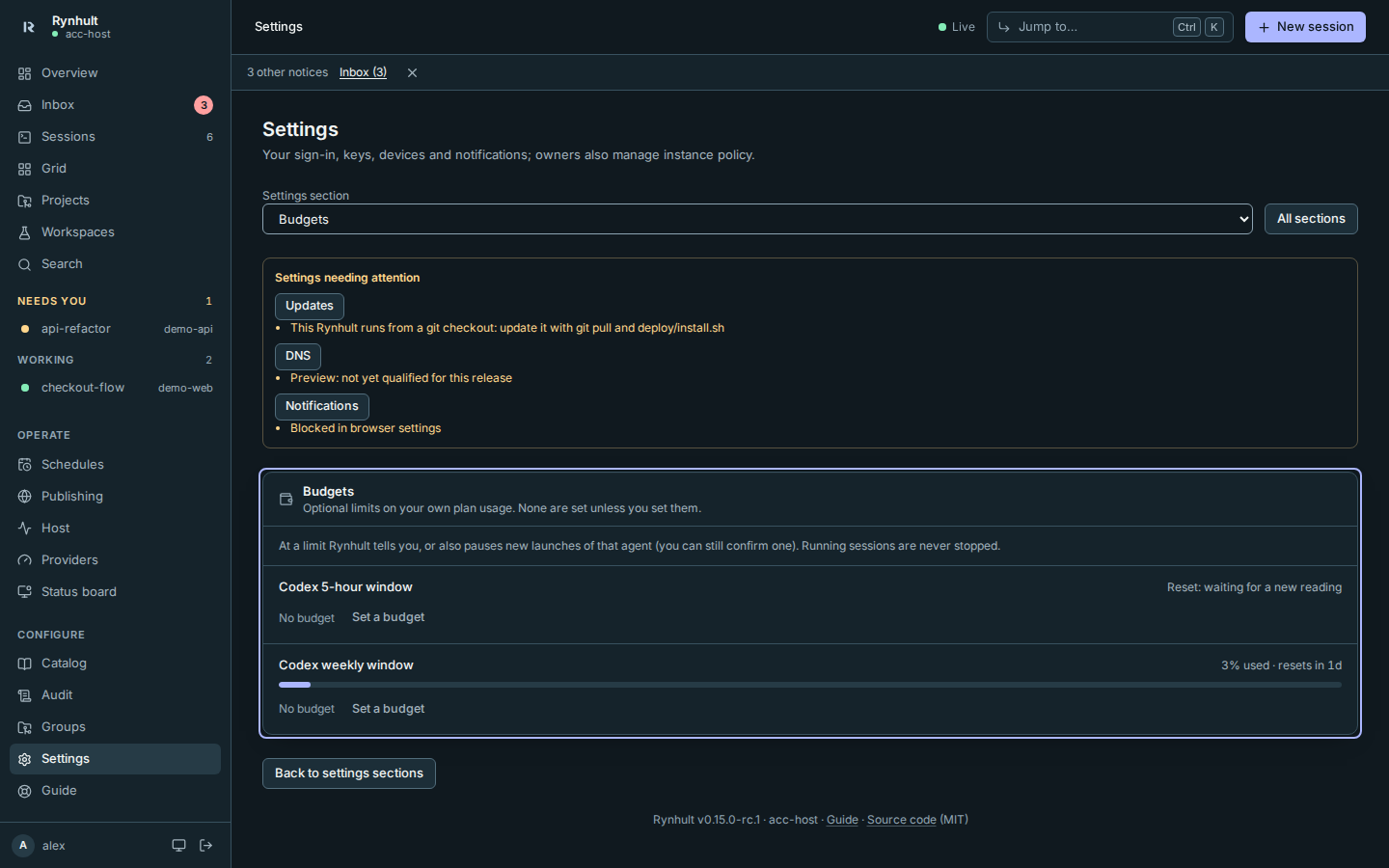Viewport: 1389px width, 868px height.
Task: Focus the Jump to... search field
Action: click(1109, 27)
